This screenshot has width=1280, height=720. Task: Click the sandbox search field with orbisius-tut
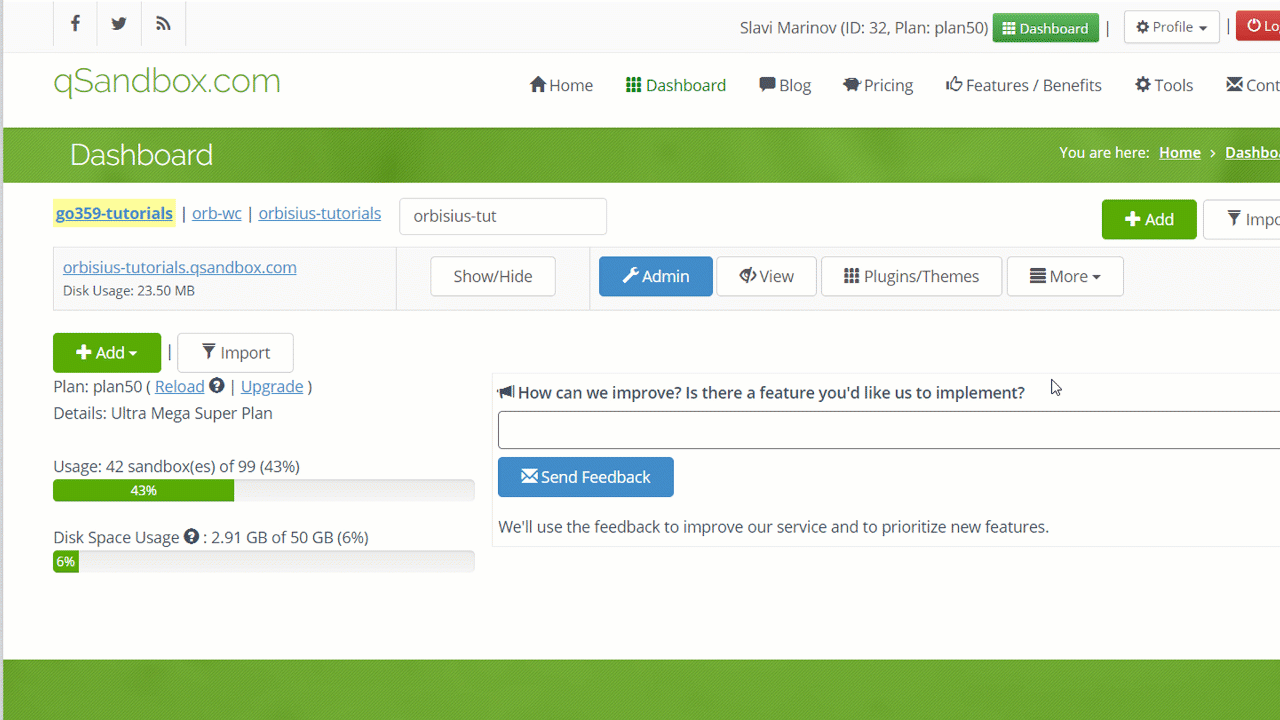click(x=503, y=216)
